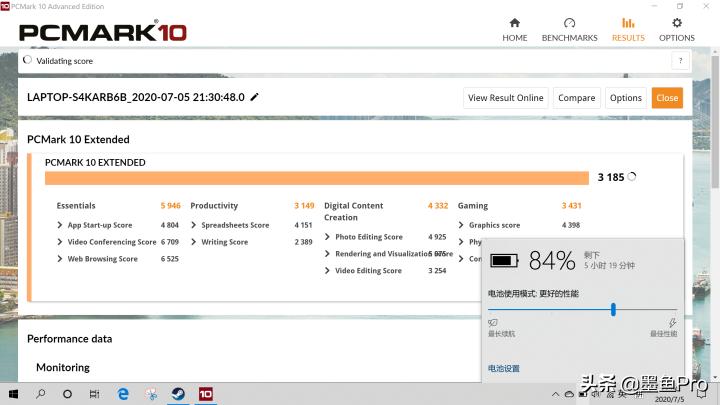The width and height of the screenshot is (720, 405).
Task: Click the Monitoring heading
Action: [x=63, y=367]
